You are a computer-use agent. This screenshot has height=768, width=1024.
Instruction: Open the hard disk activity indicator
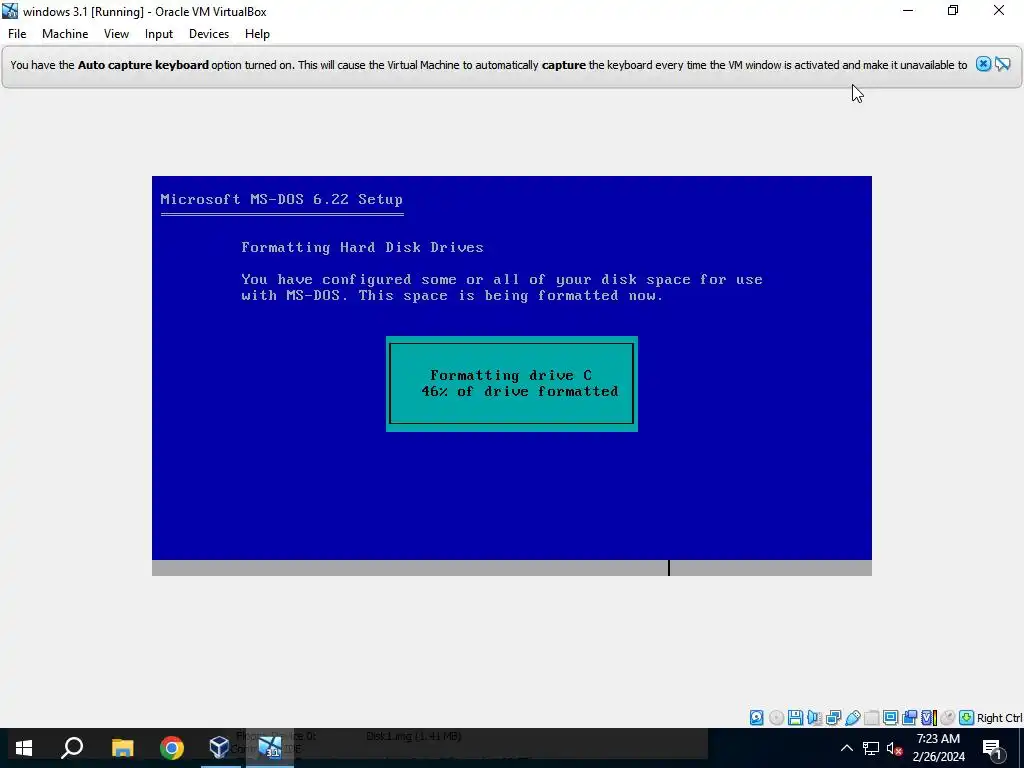[756, 718]
